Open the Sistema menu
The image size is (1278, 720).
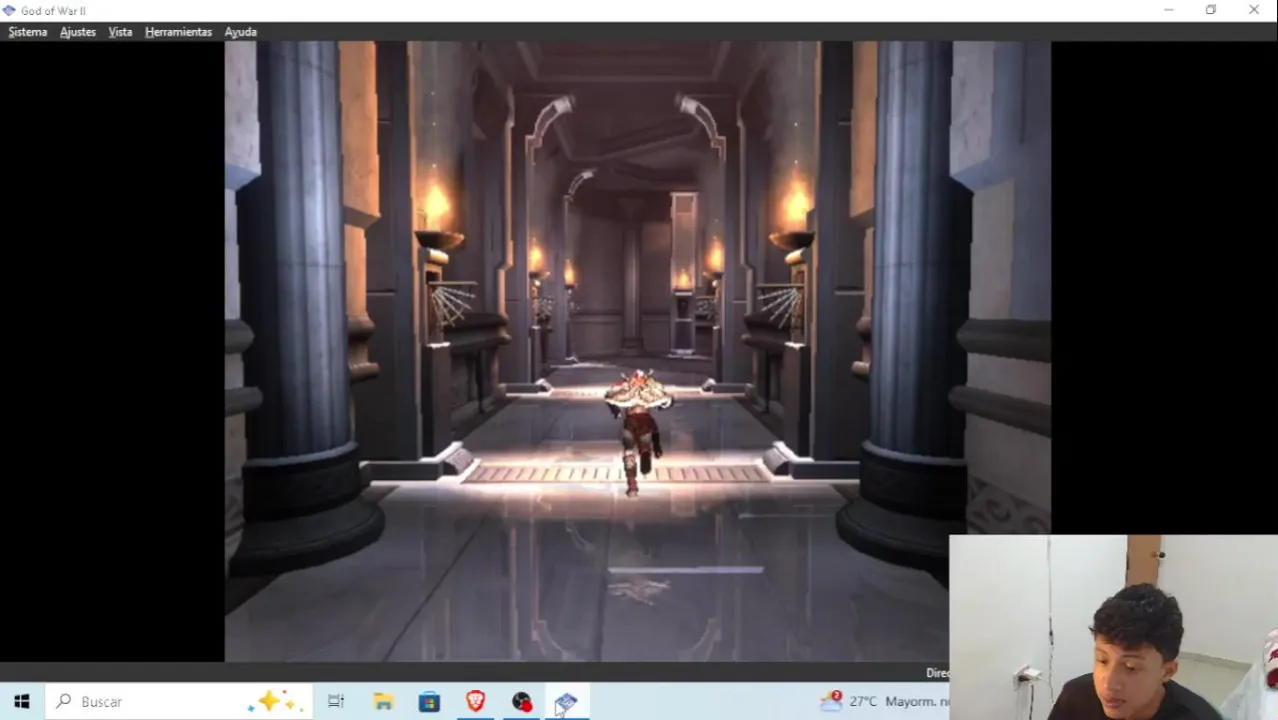pos(28,32)
